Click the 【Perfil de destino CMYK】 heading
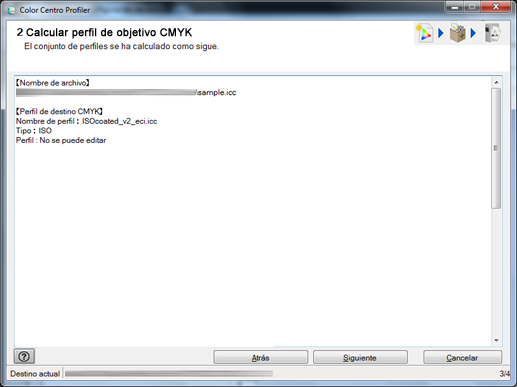Image resolution: width=517 pixels, height=387 pixels. tap(59, 112)
